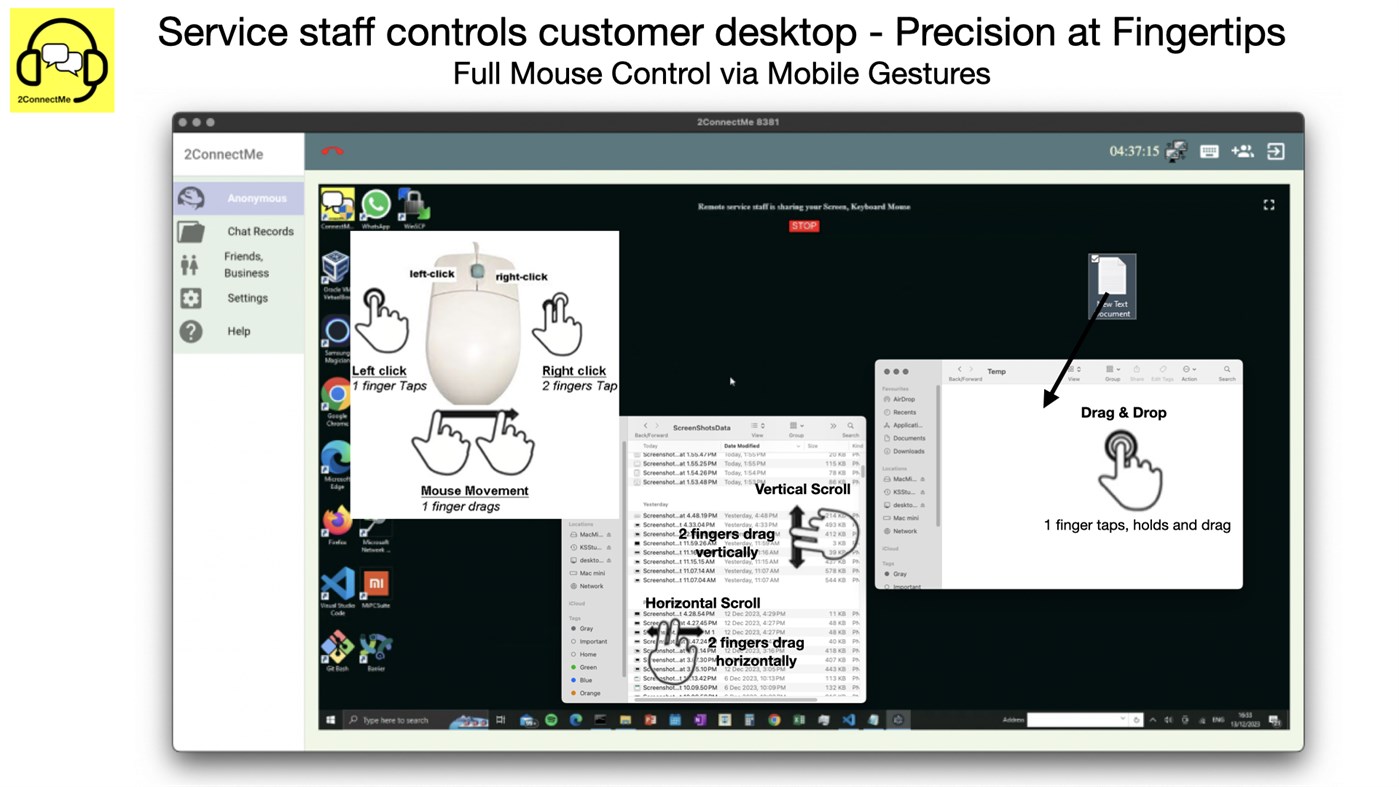Open Settings via the gear icon in sidebar
Screen dimensions: 1399x787
click(189, 297)
